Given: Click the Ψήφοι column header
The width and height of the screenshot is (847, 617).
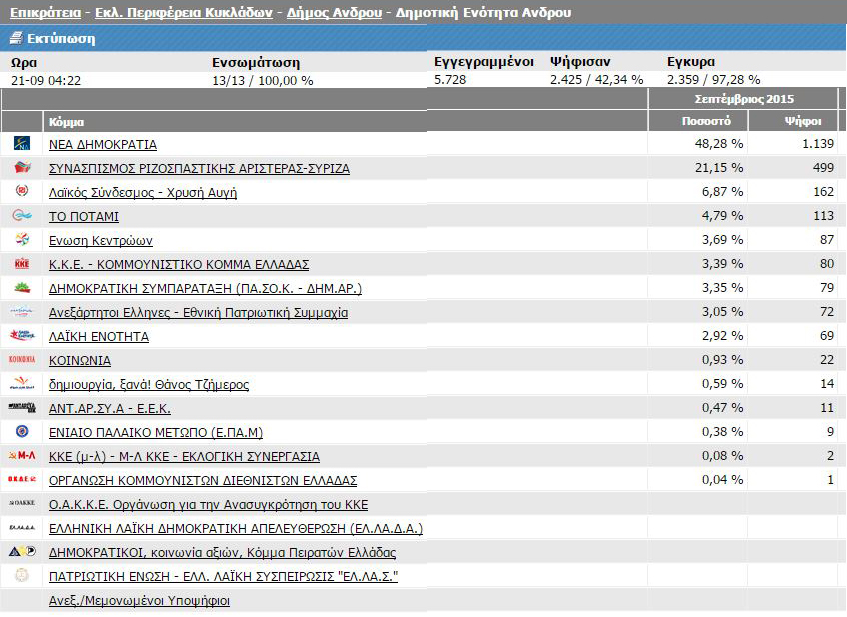Looking at the screenshot, I should [x=803, y=121].
